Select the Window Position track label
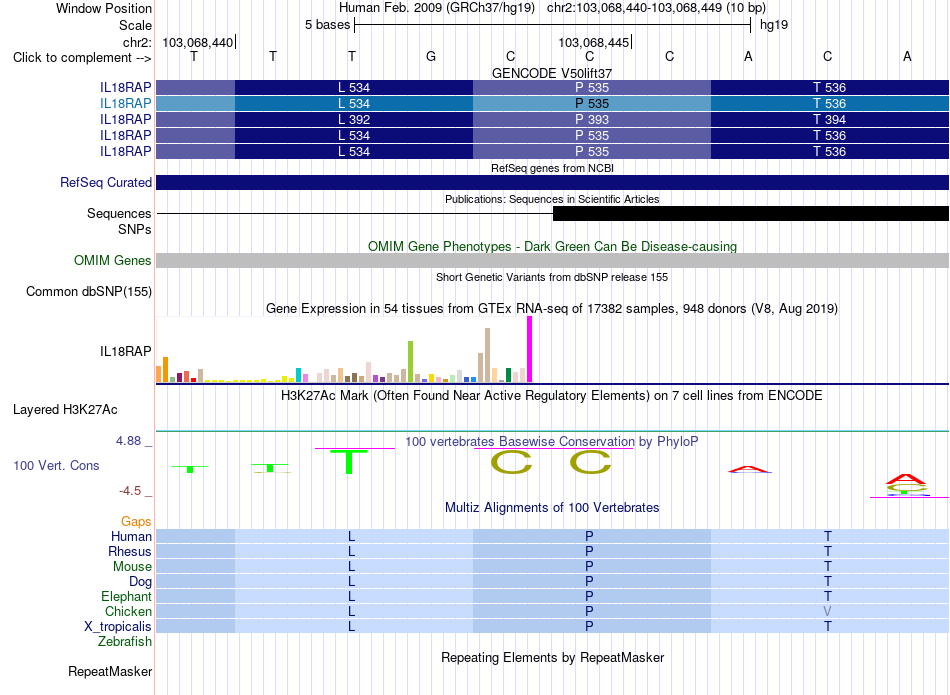The height and width of the screenshot is (695, 950). point(104,8)
